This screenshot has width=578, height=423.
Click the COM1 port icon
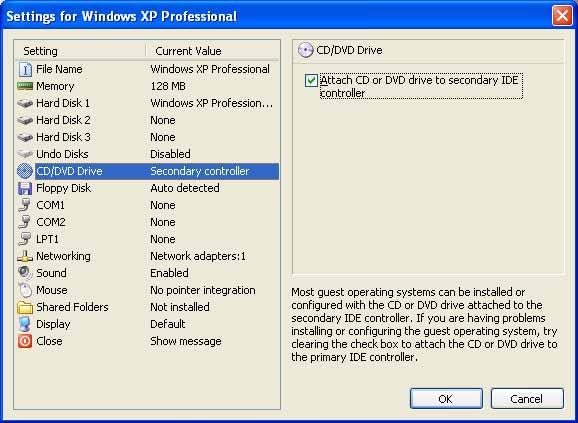click(x=25, y=205)
